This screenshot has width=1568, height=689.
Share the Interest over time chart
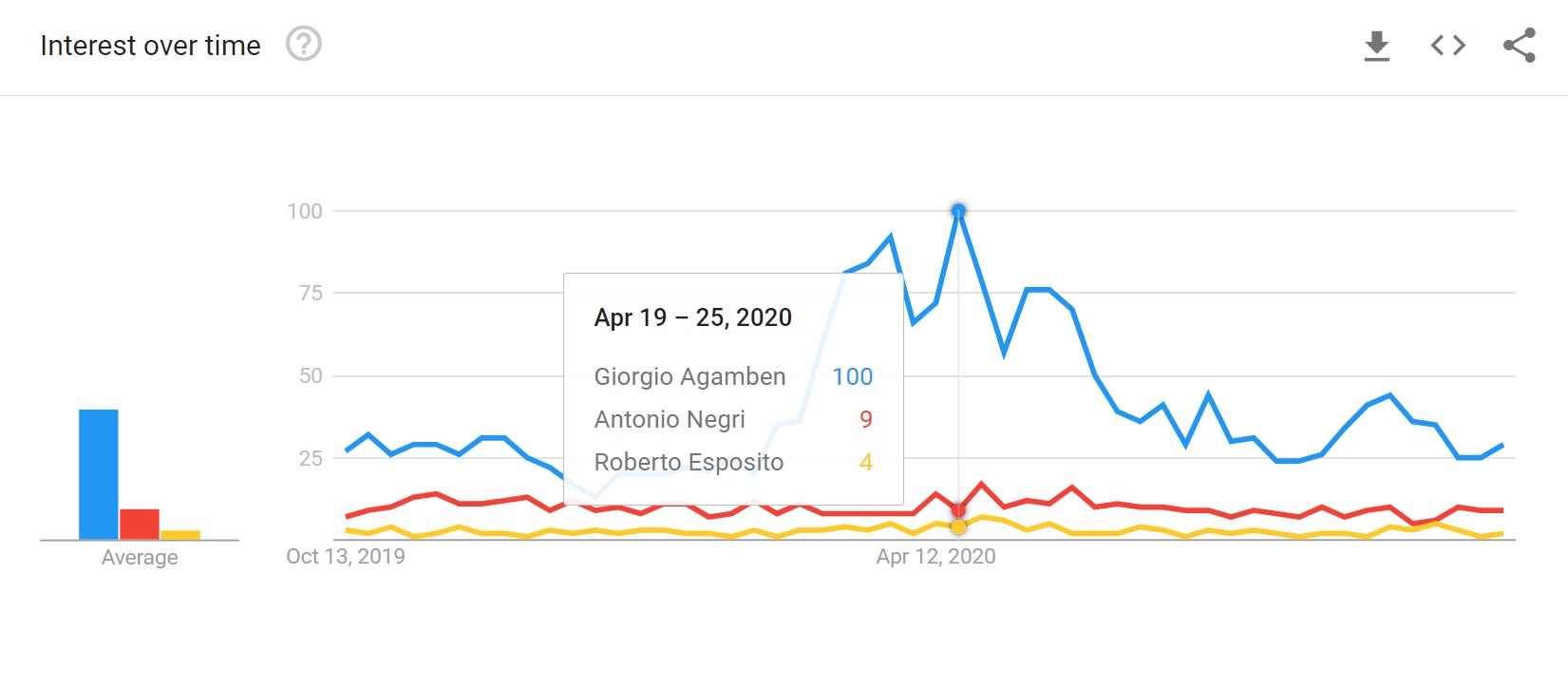click(x=1519, y=46)
